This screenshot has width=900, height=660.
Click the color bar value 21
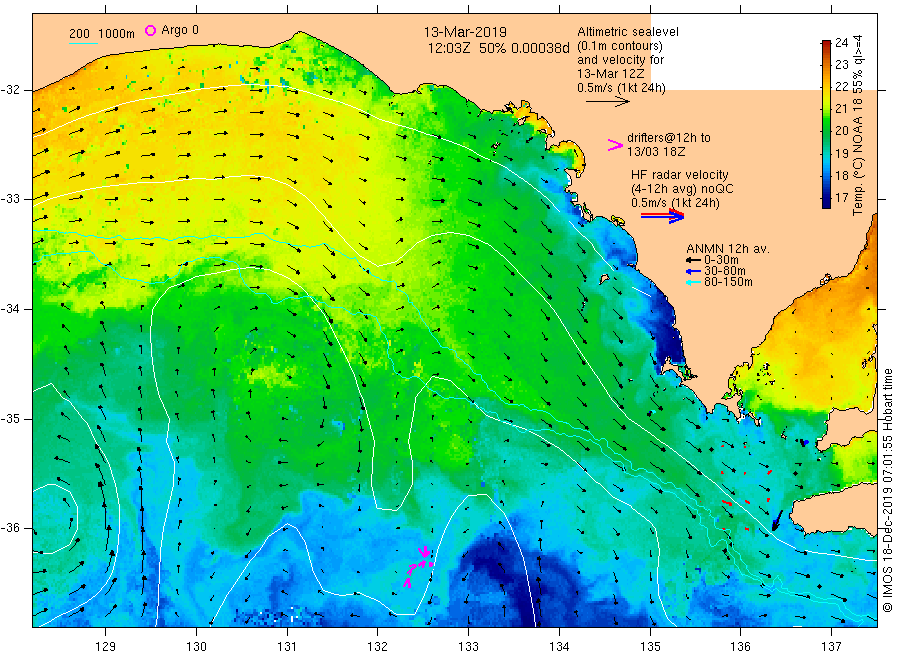[x=841, y=108]
